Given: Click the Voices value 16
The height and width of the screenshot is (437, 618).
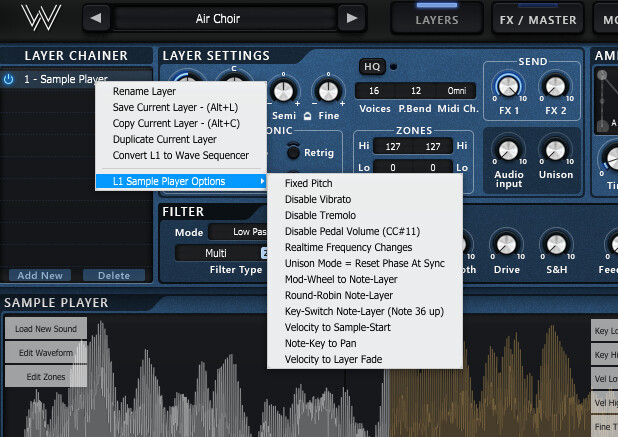Looking at the screenshot, I should [x=374, y=91].
